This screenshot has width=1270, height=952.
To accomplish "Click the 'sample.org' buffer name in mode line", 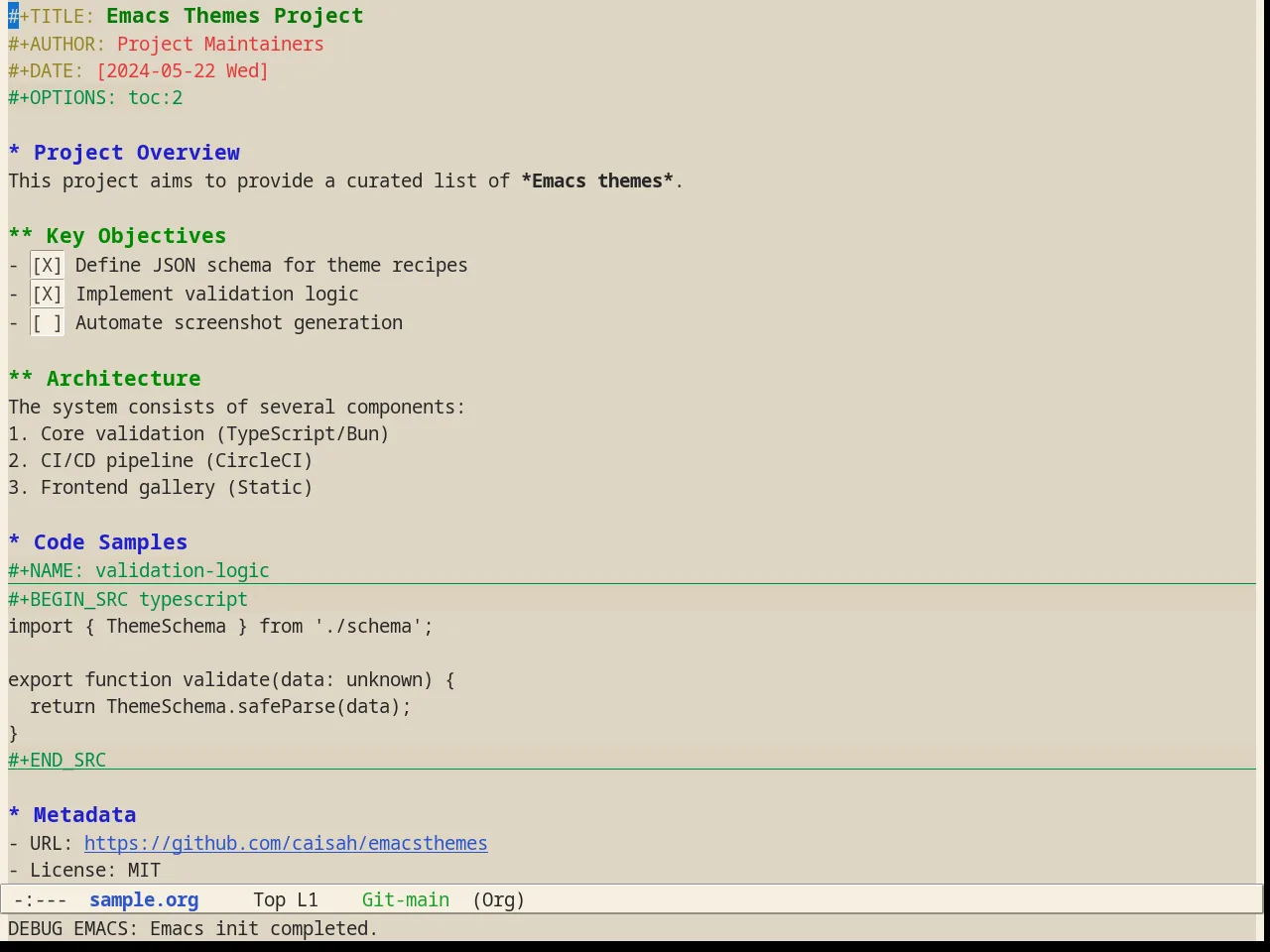I will pyautogui.click(x=144, y=899).
